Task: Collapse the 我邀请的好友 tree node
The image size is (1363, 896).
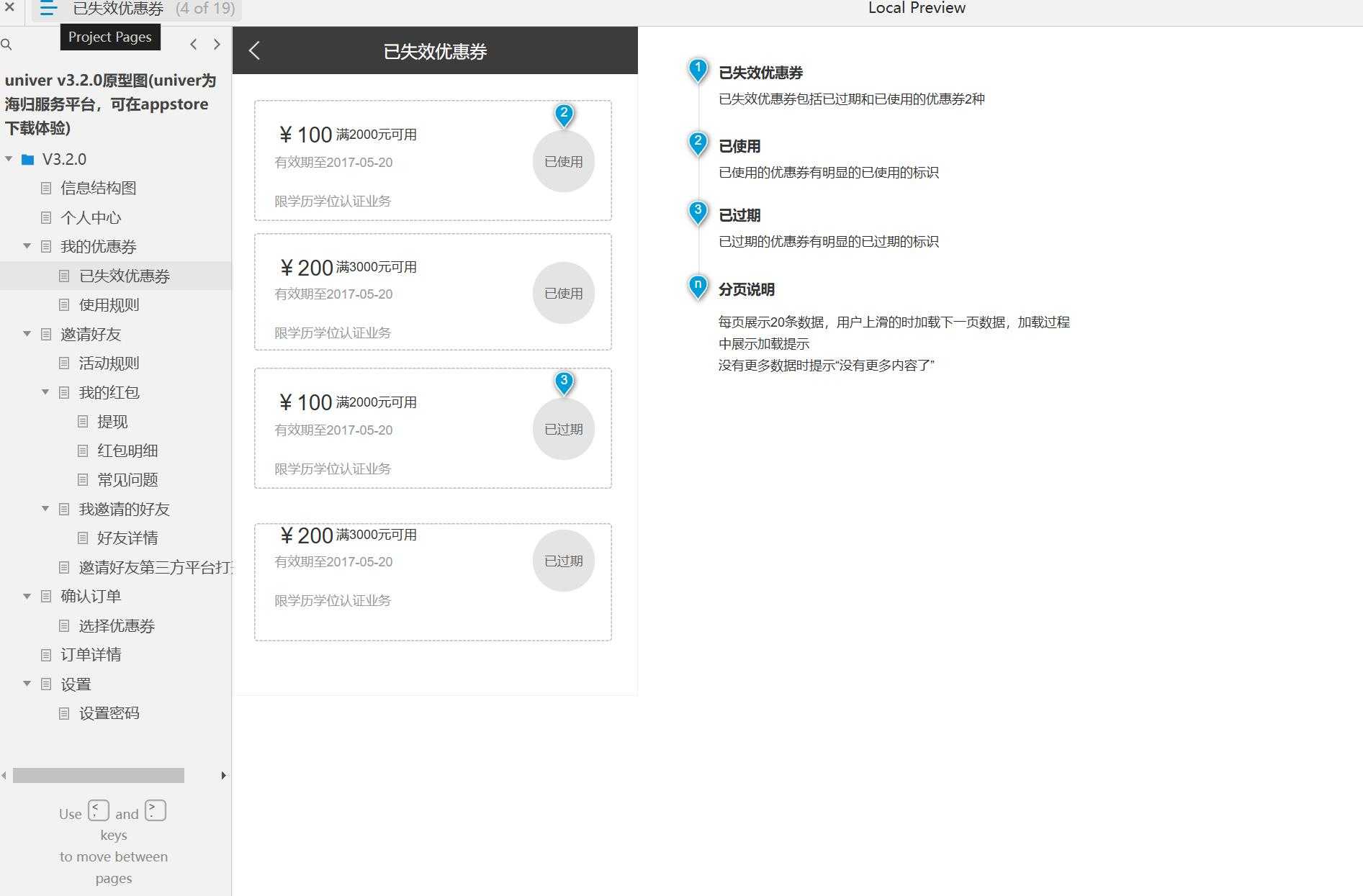Action: (45, 509)
